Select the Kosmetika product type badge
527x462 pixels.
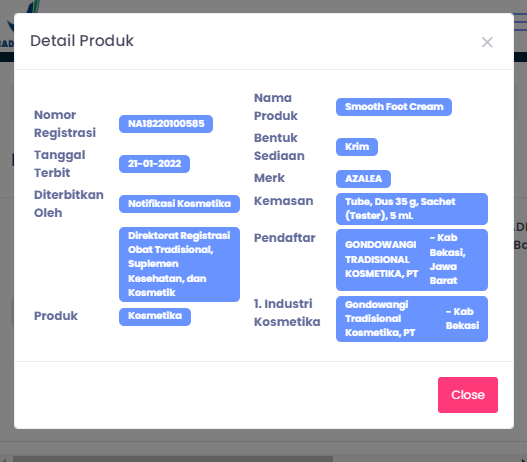(155, 317)
